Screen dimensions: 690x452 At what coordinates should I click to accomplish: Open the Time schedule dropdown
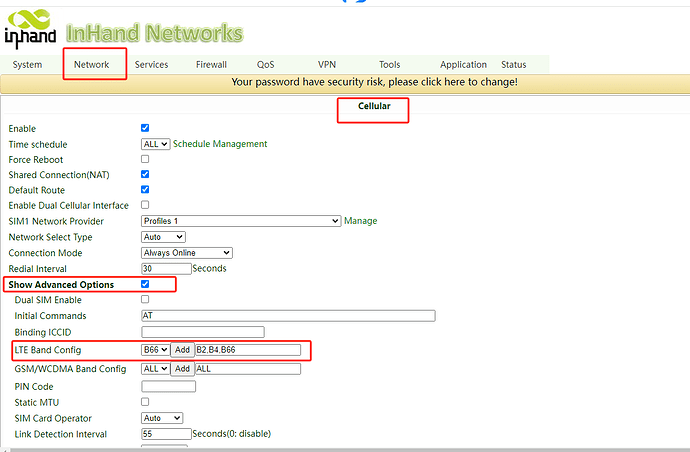pos(156,144)
